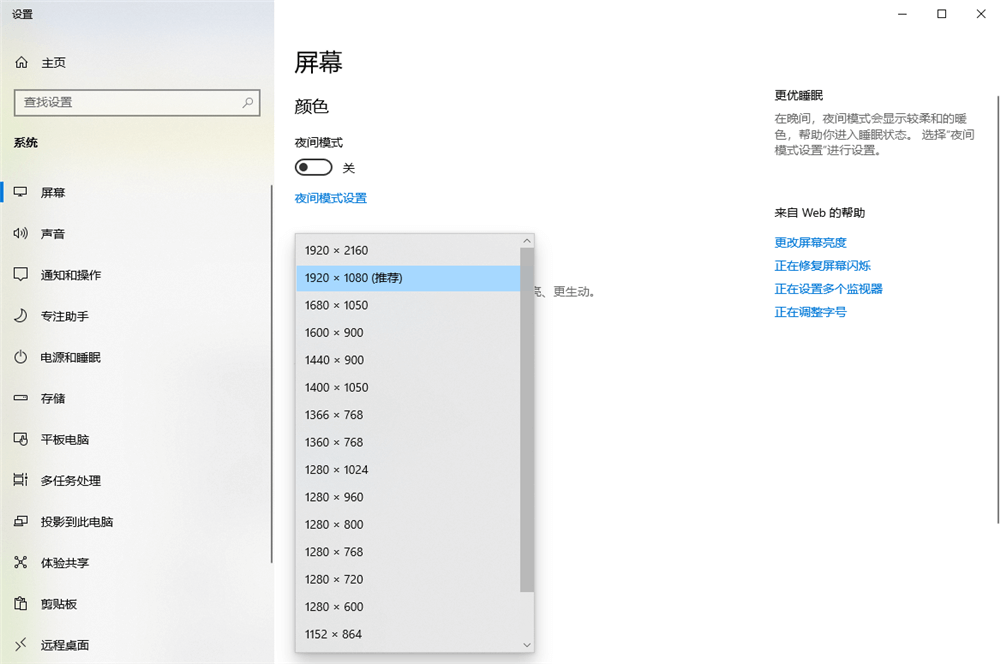This screenshot has height=664, width=1000.
Task: Click the 电源和睡眠 power icon
Action: coord(22,357)
